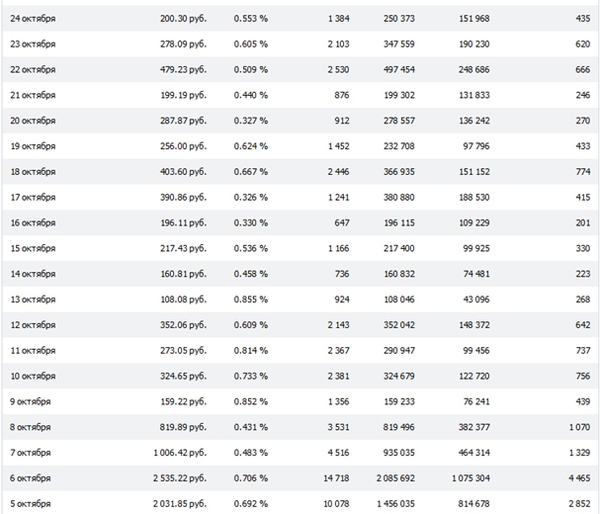Select the 0.855 % percentage value
This screenshot has width=600, height=514.
click(252, 299)
